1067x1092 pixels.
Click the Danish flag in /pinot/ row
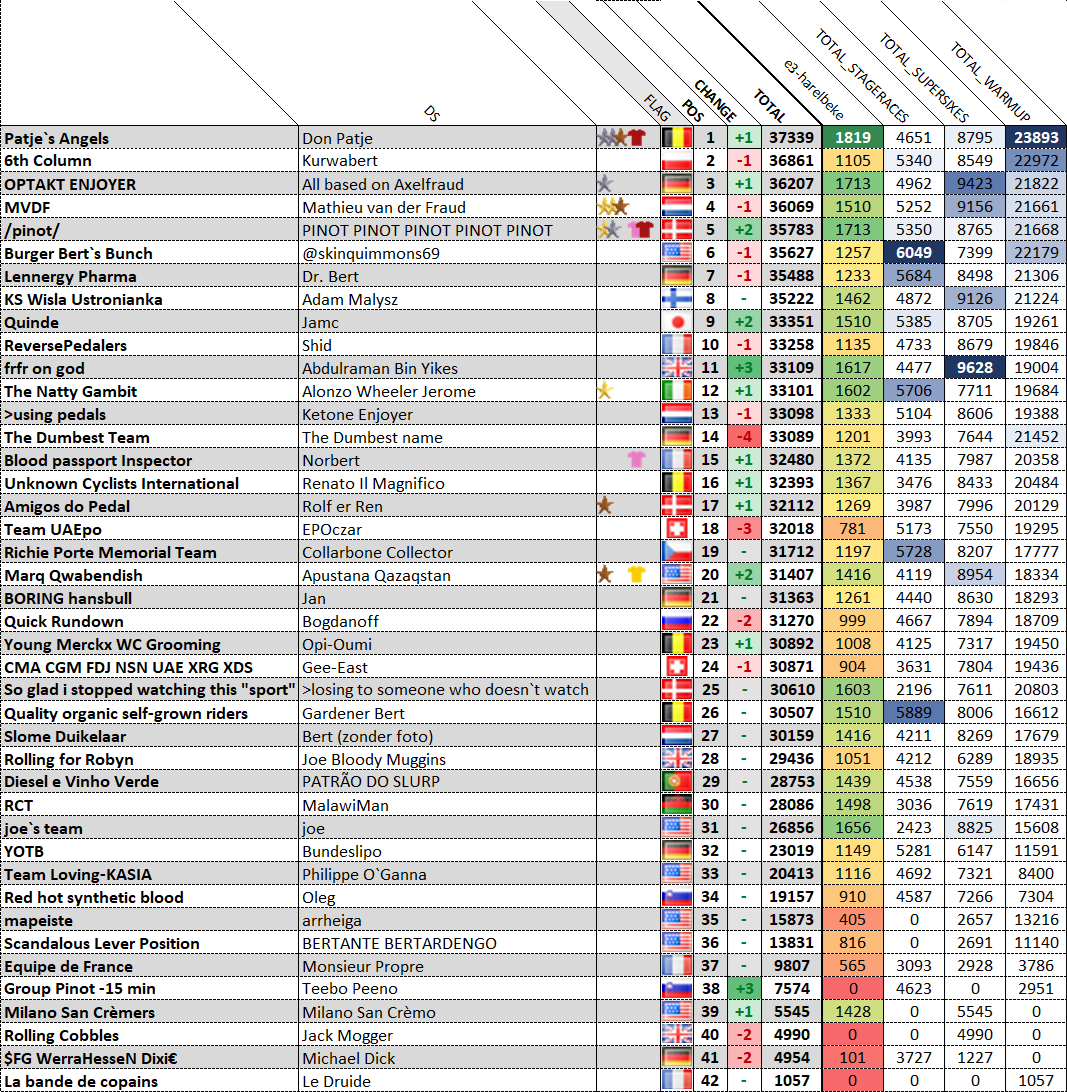(x=676, y=230)
